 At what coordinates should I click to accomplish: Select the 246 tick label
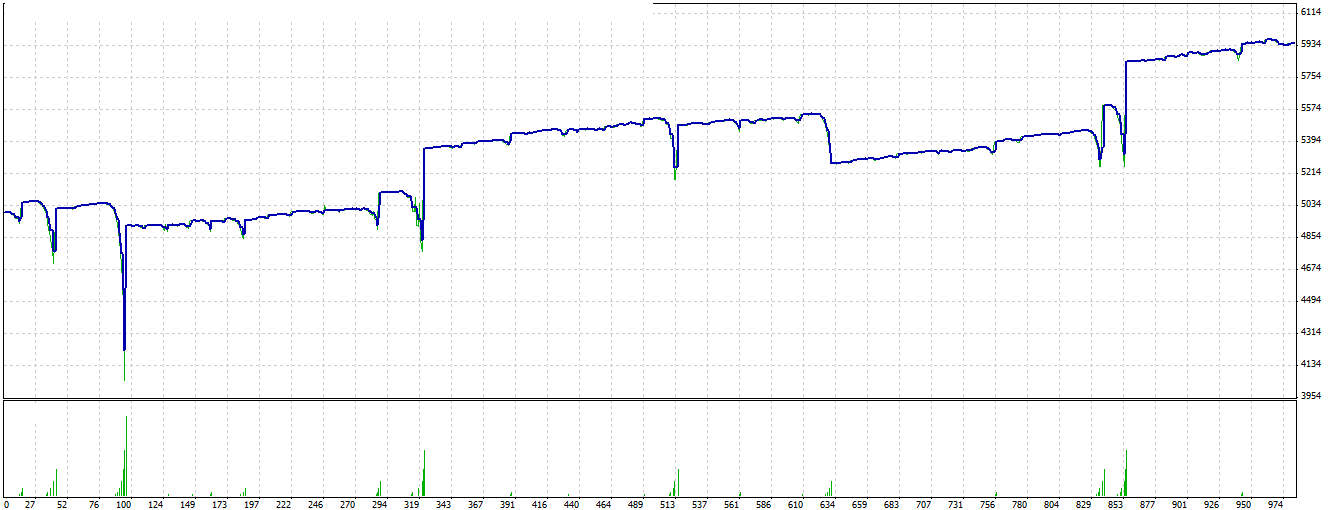pos(316,504)
